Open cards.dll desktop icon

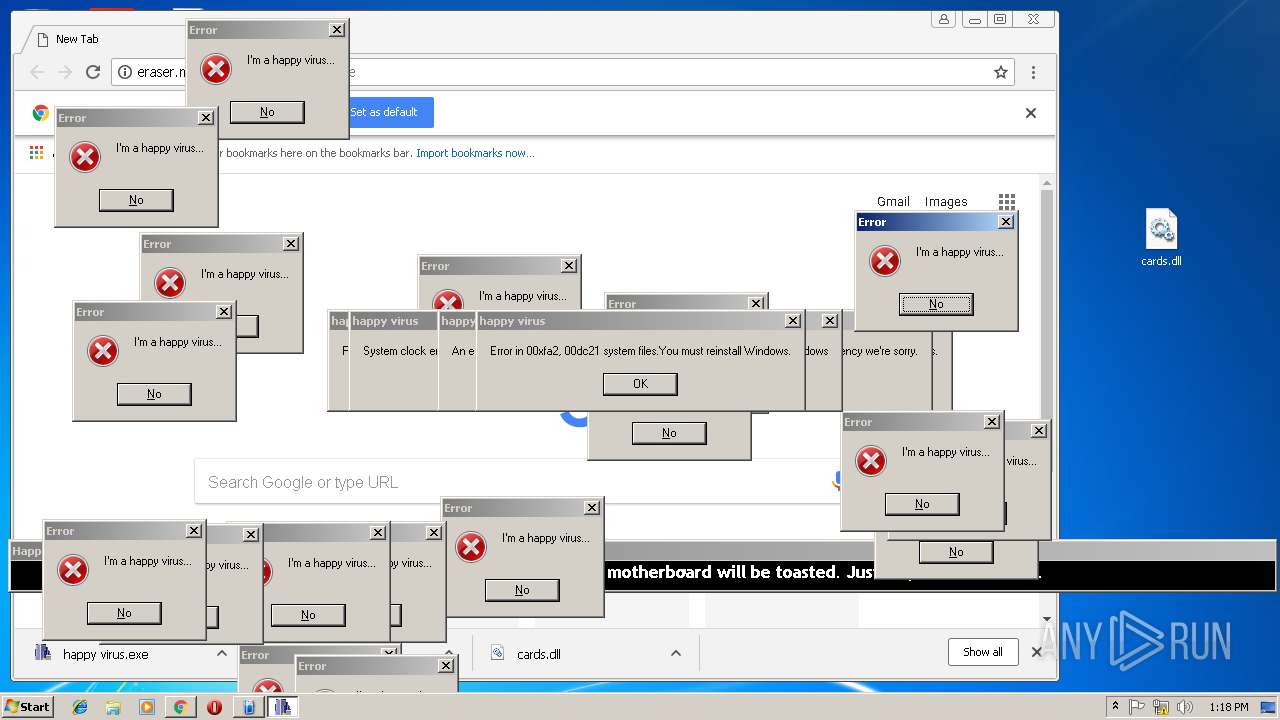click(x=1161, y=238)
